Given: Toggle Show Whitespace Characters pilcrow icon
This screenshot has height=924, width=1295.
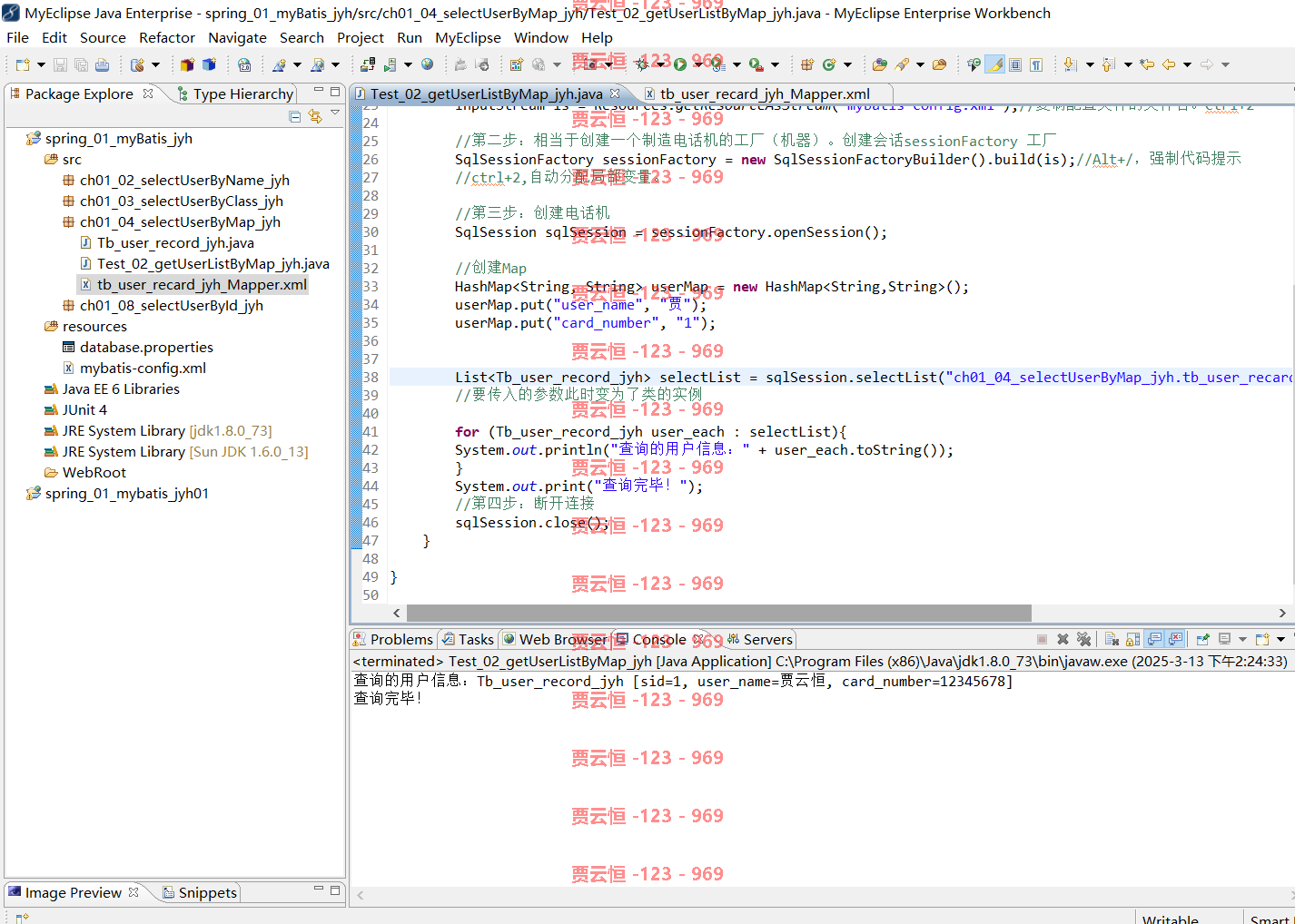Looking at the screenshot, I should click(x=1035, y=64).
